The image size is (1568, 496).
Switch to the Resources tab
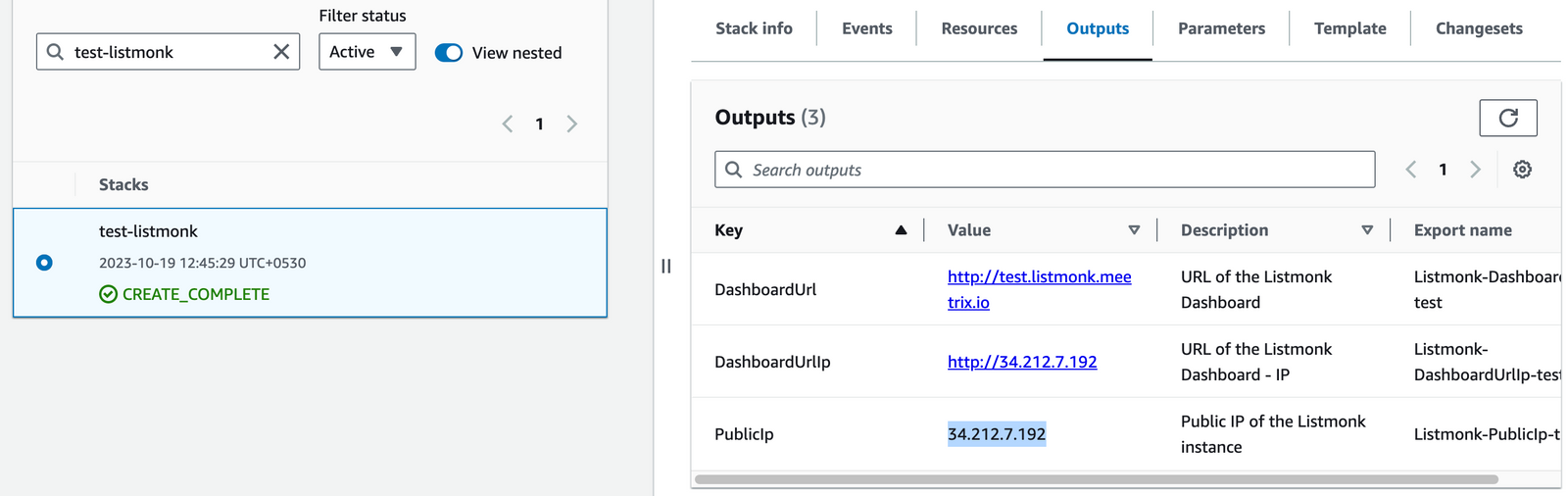(x=979, y=28)
